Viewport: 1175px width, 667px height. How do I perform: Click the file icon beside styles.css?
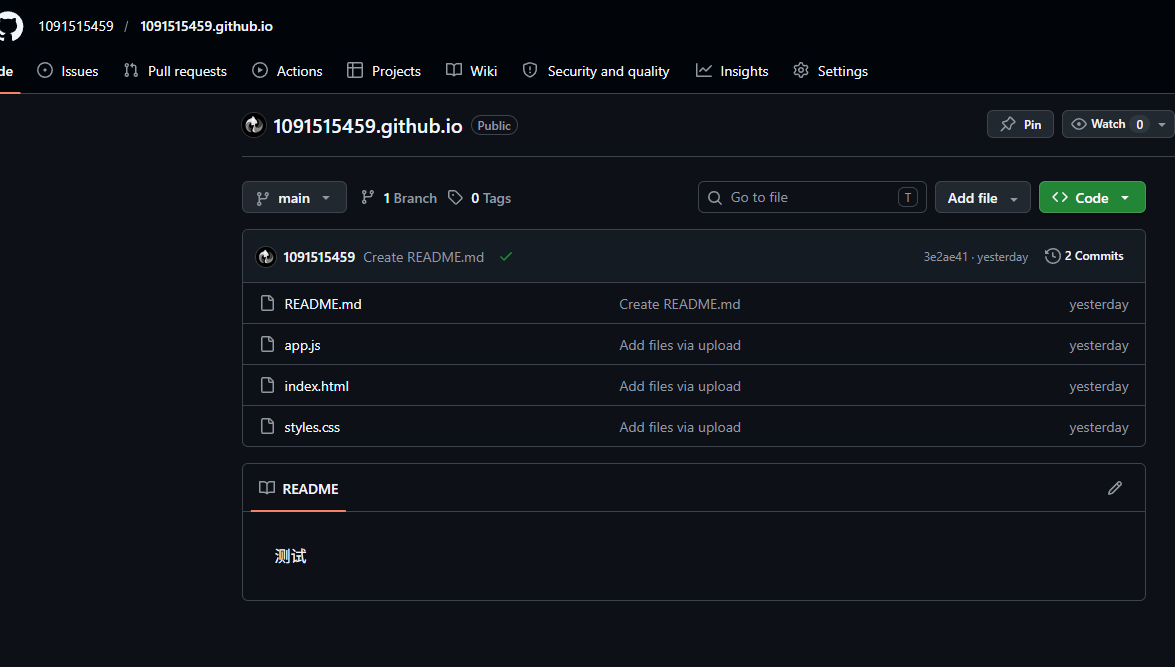[x=268, y=426]
